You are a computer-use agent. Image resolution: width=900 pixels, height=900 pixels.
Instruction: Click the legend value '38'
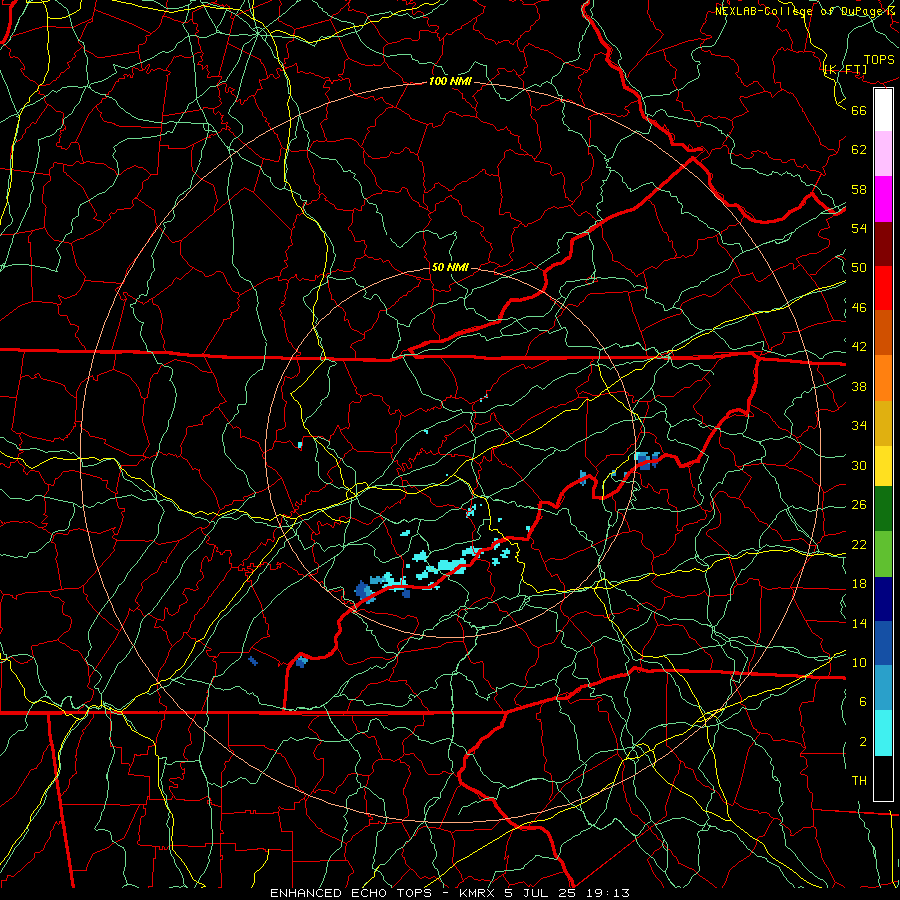[x=859, y=386]
